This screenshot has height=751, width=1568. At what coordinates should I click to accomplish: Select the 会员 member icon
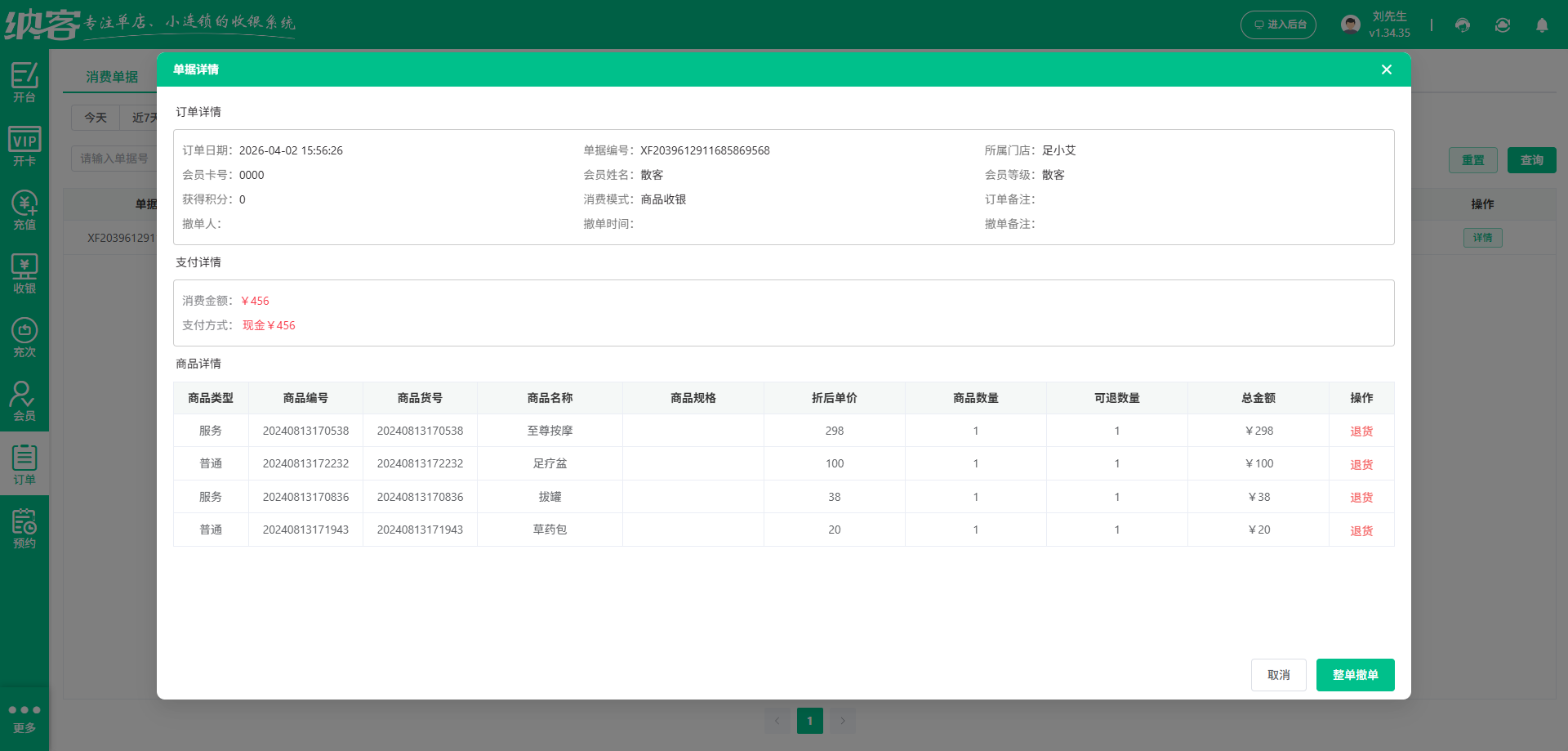(24, 400)
